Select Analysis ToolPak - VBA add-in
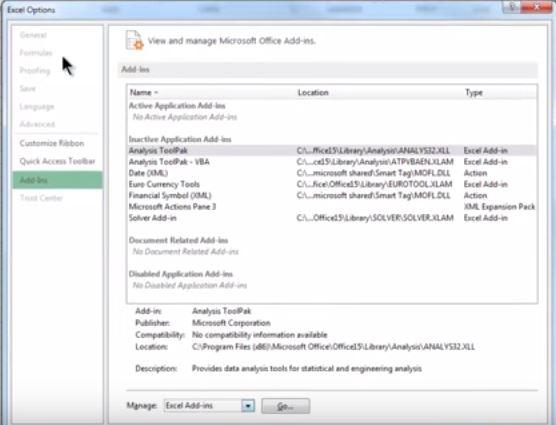 coord(169,162)
